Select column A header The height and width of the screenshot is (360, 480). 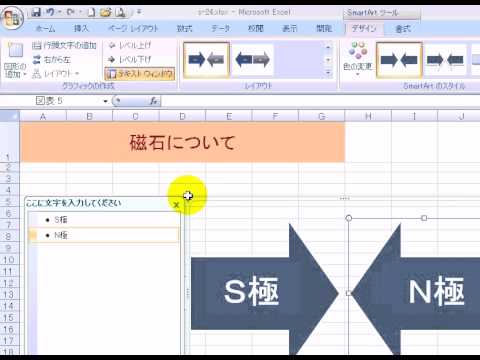click(x=43, y=116)
